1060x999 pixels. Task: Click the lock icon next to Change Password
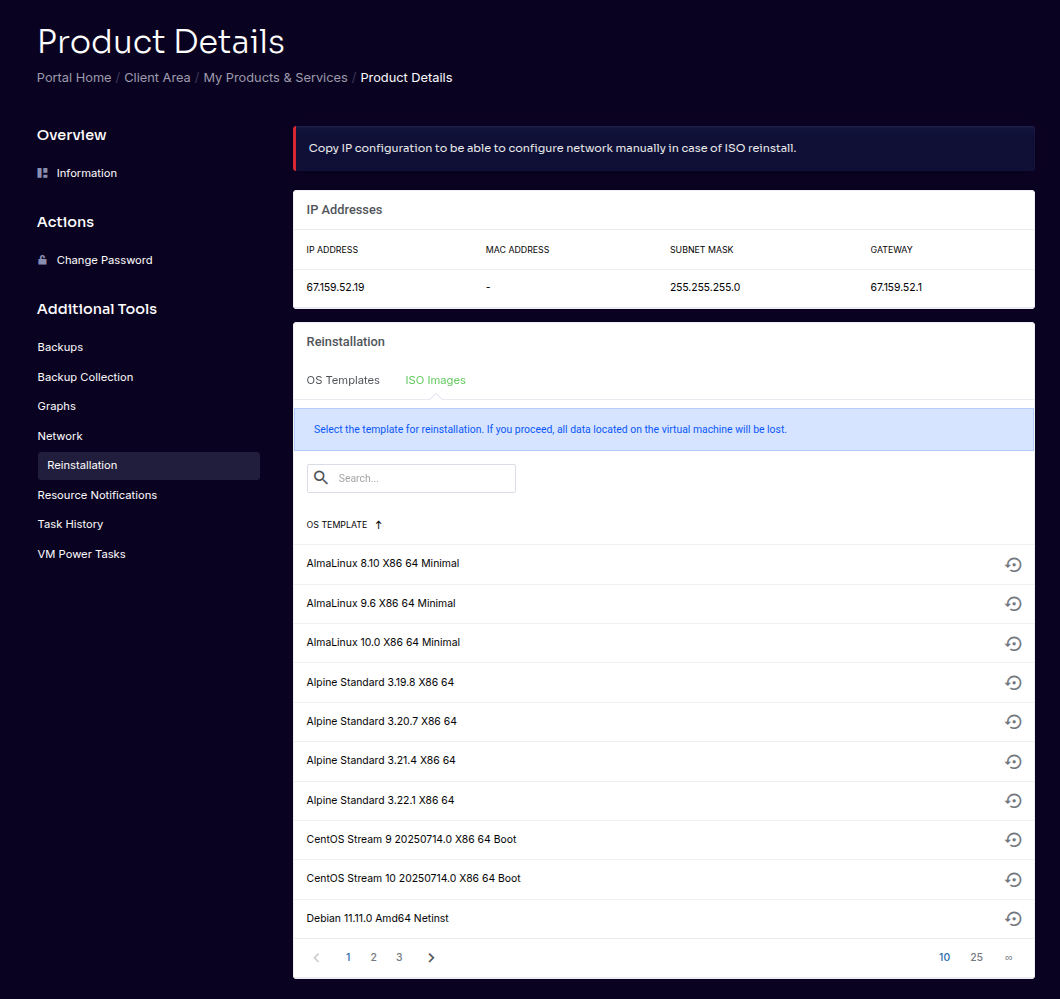(x=41, y=260)
